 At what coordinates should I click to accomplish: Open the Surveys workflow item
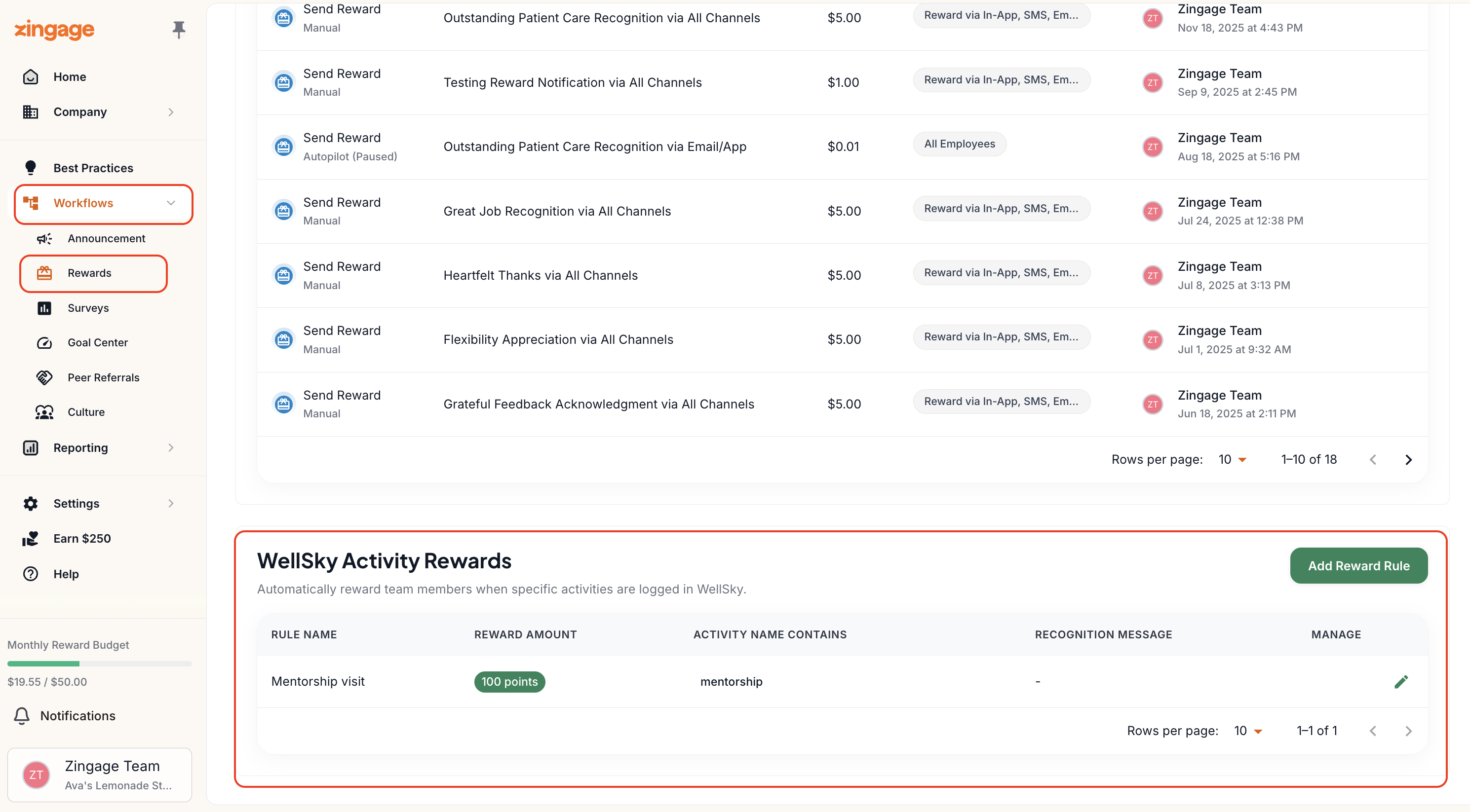[88, 308]
